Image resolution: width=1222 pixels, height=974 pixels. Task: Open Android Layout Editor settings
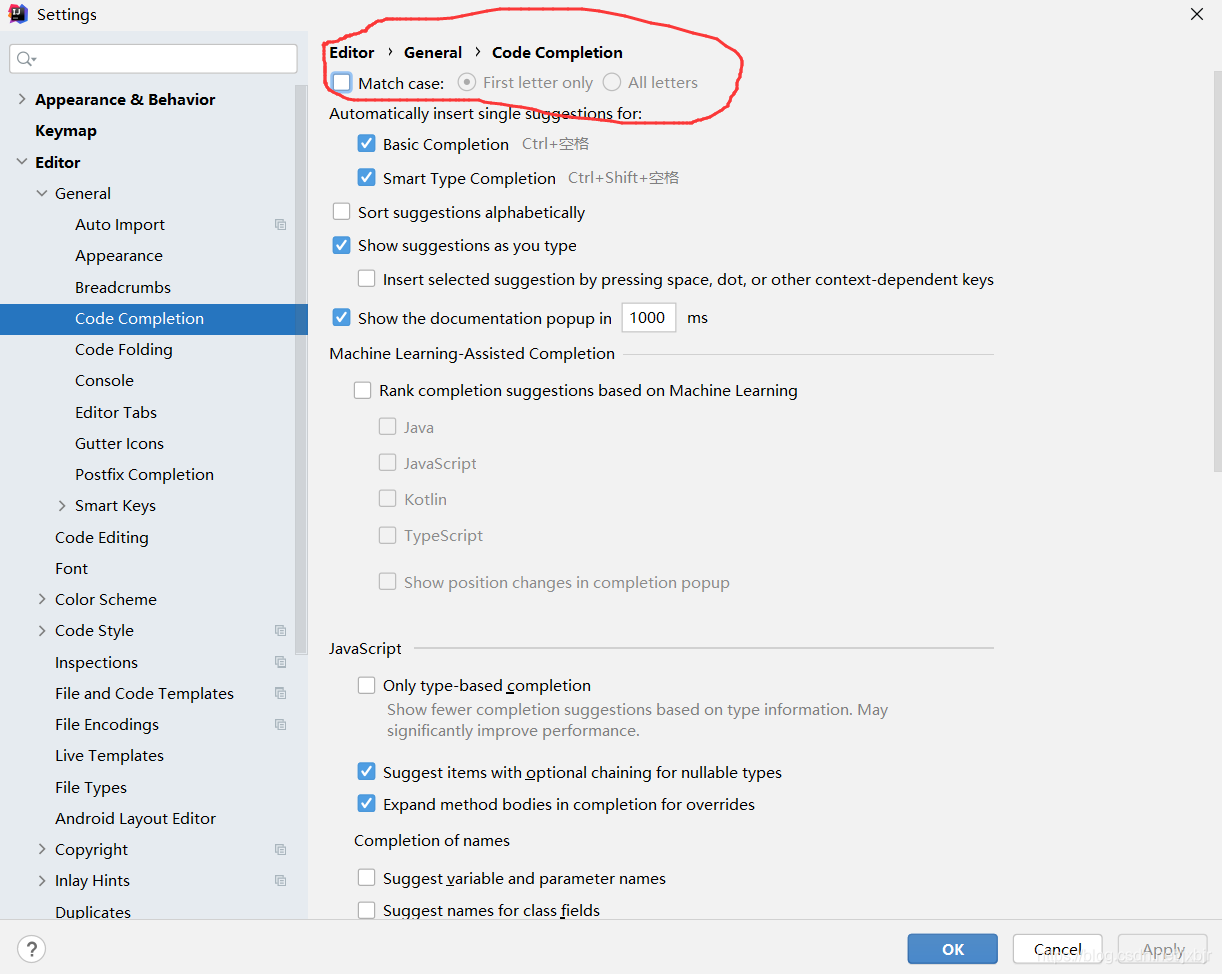[x=136, y=818]
